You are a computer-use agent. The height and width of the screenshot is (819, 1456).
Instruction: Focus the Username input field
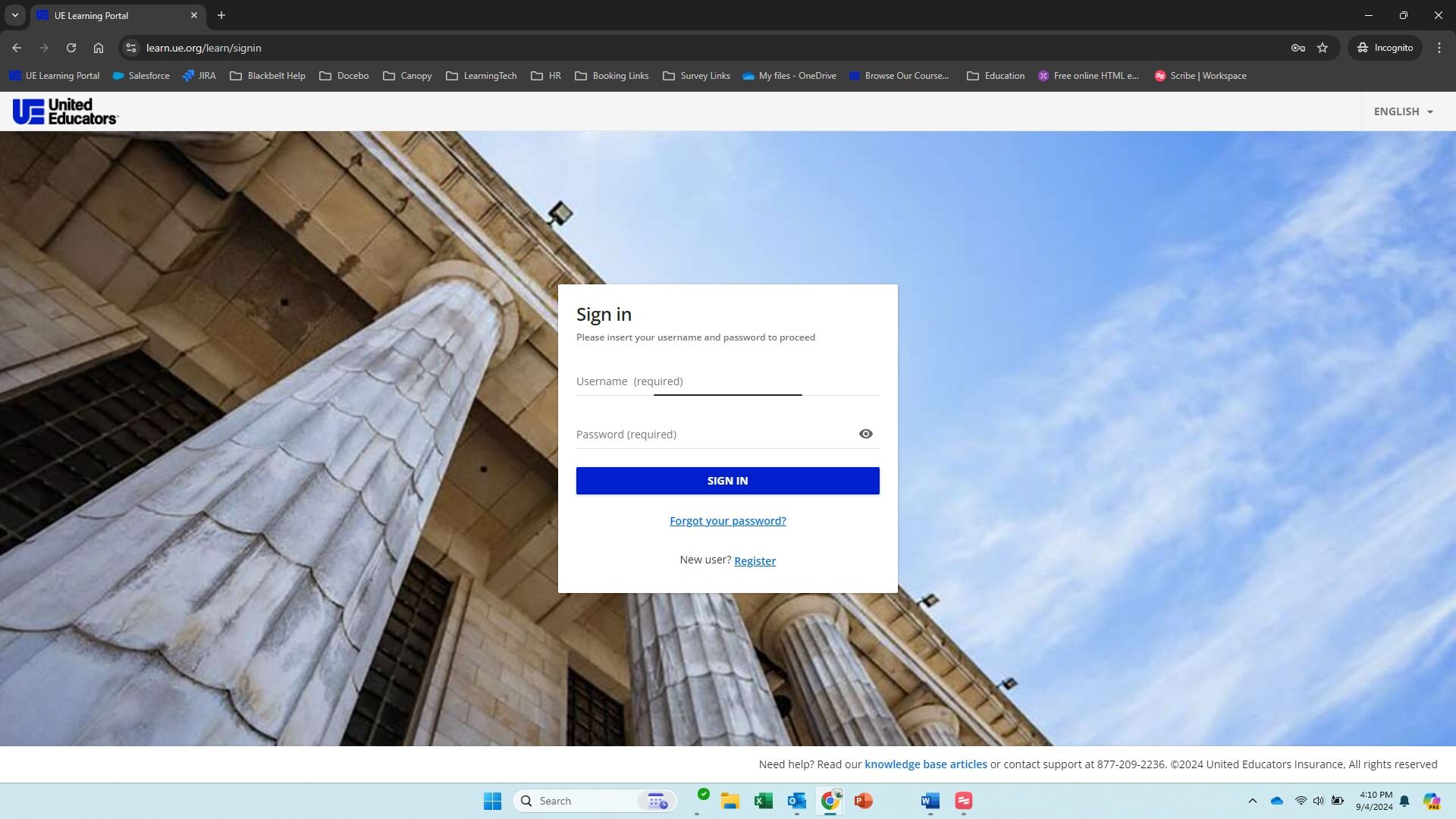click(727, 381)
